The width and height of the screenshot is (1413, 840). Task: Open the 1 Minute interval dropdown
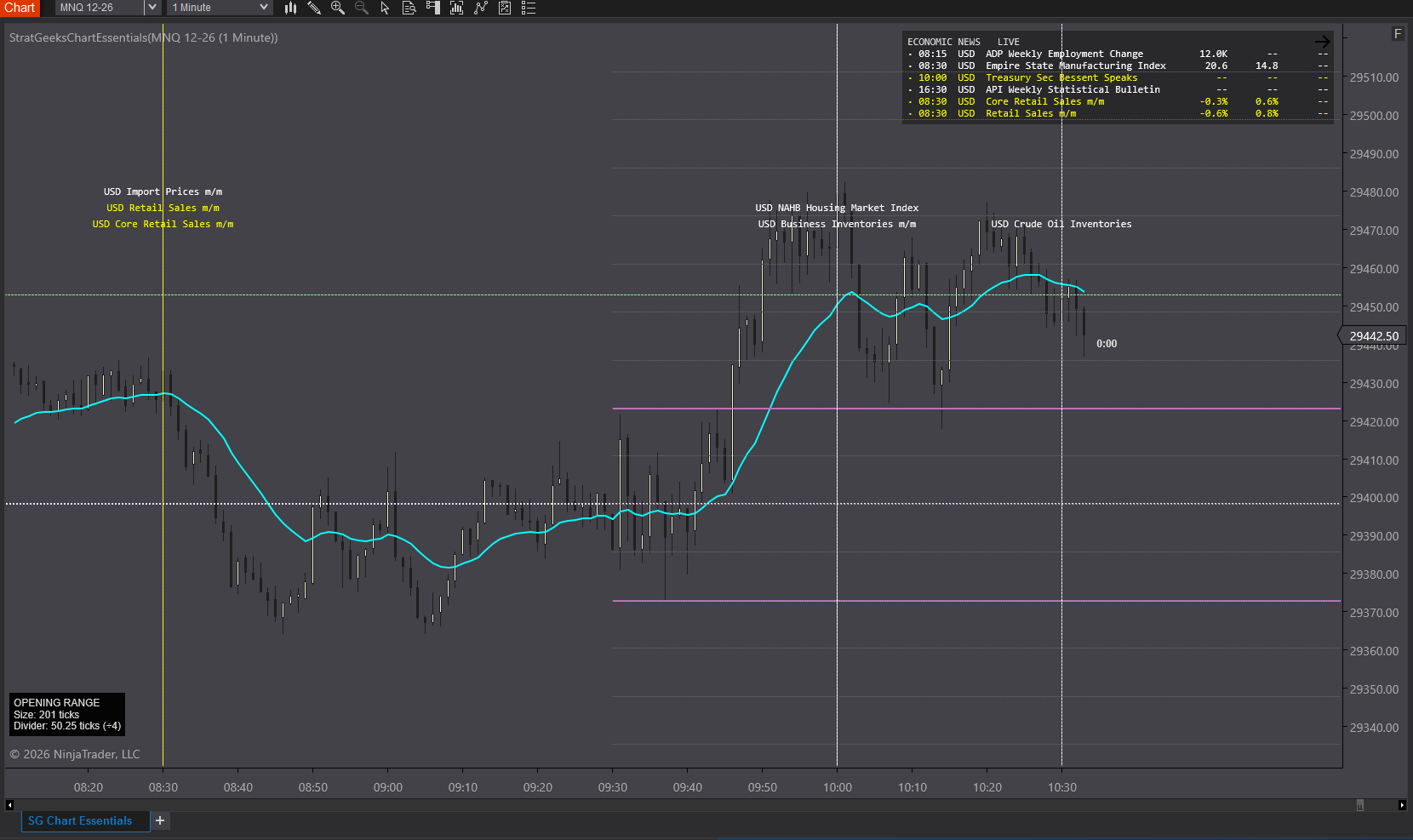[220, 8]
